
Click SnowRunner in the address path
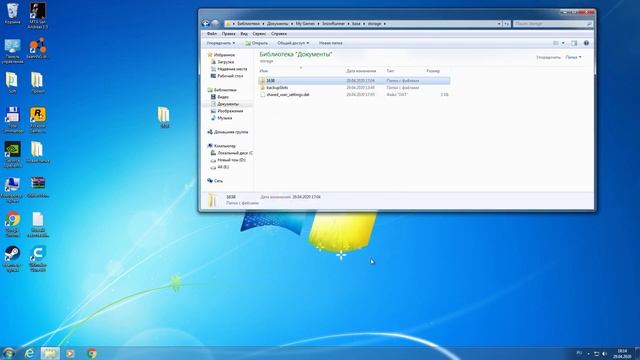click(333, 24)
